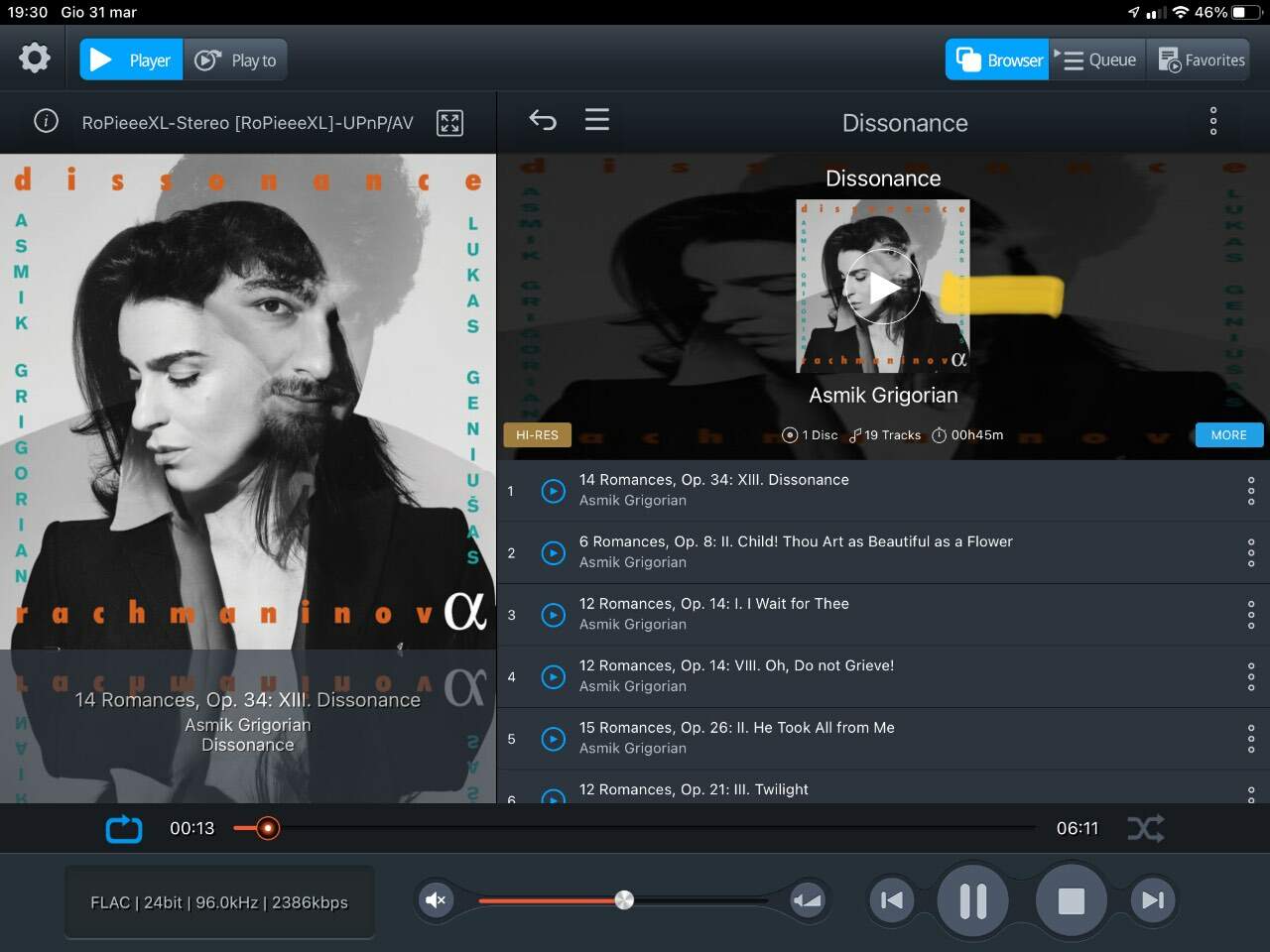Viewport: 1270px width, 952px height.
Task: Skip to previous track
Action: 892,900
